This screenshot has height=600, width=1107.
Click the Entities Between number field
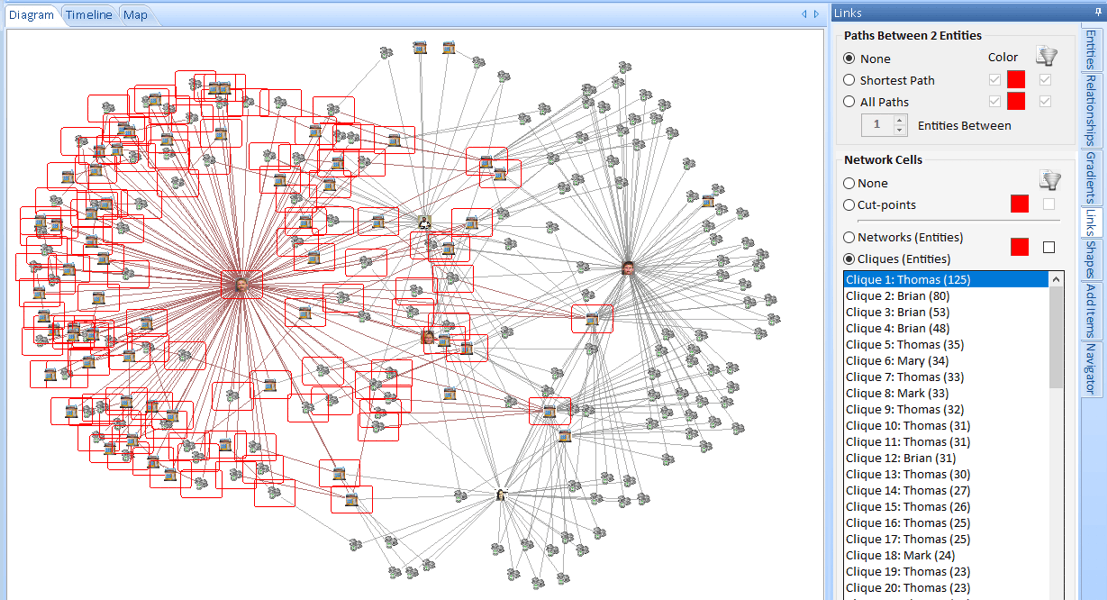[877, 124]
